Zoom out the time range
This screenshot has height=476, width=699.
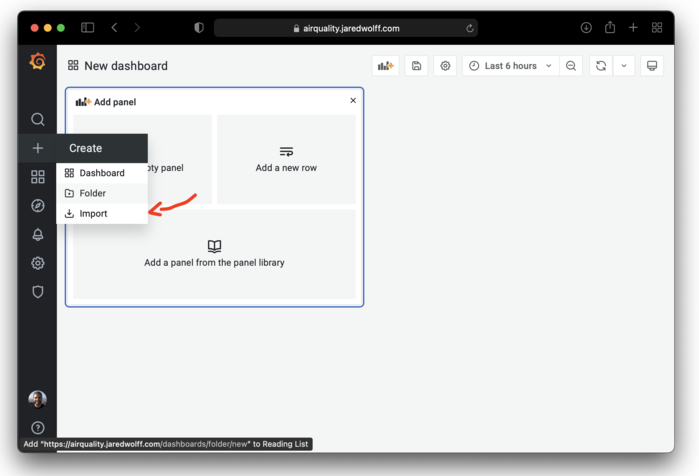(571, 66)
